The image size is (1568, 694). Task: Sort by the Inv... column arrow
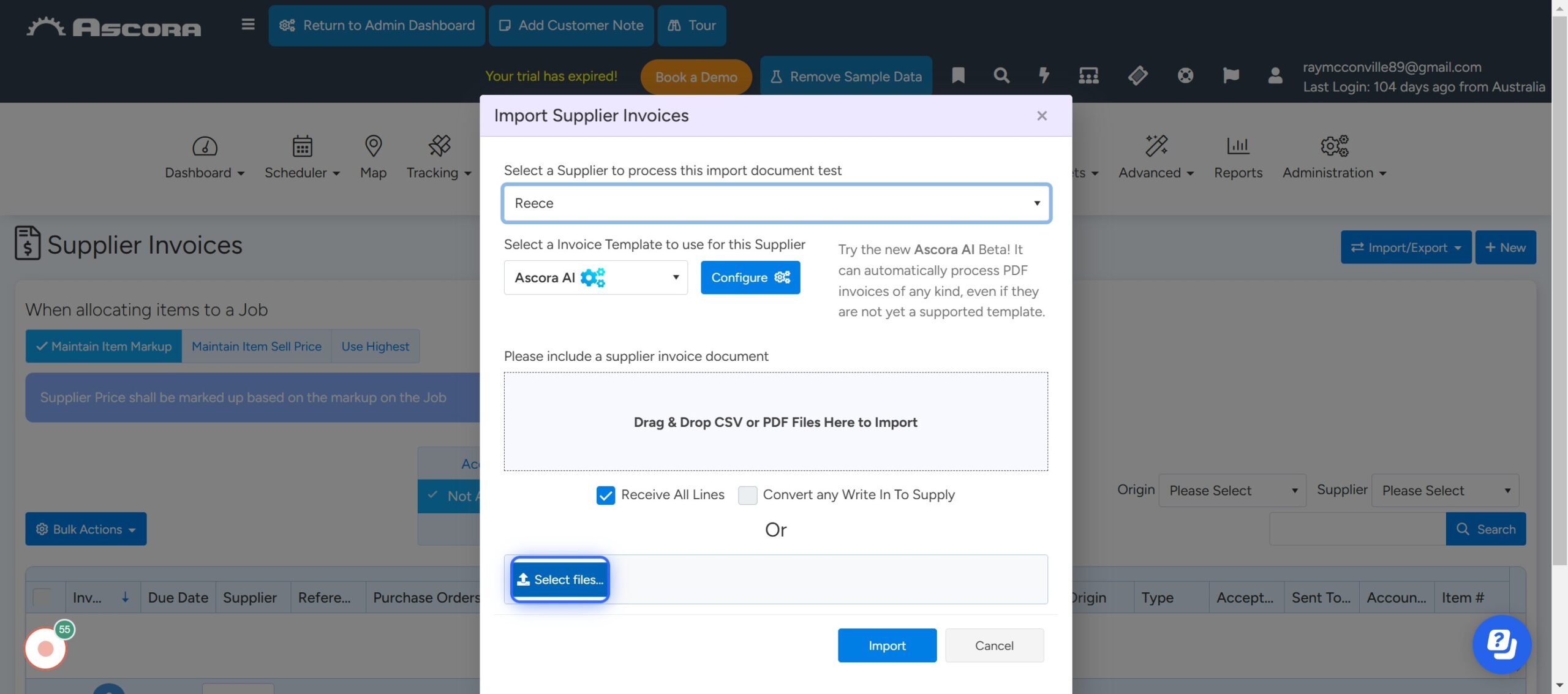(x=125, y=597)
